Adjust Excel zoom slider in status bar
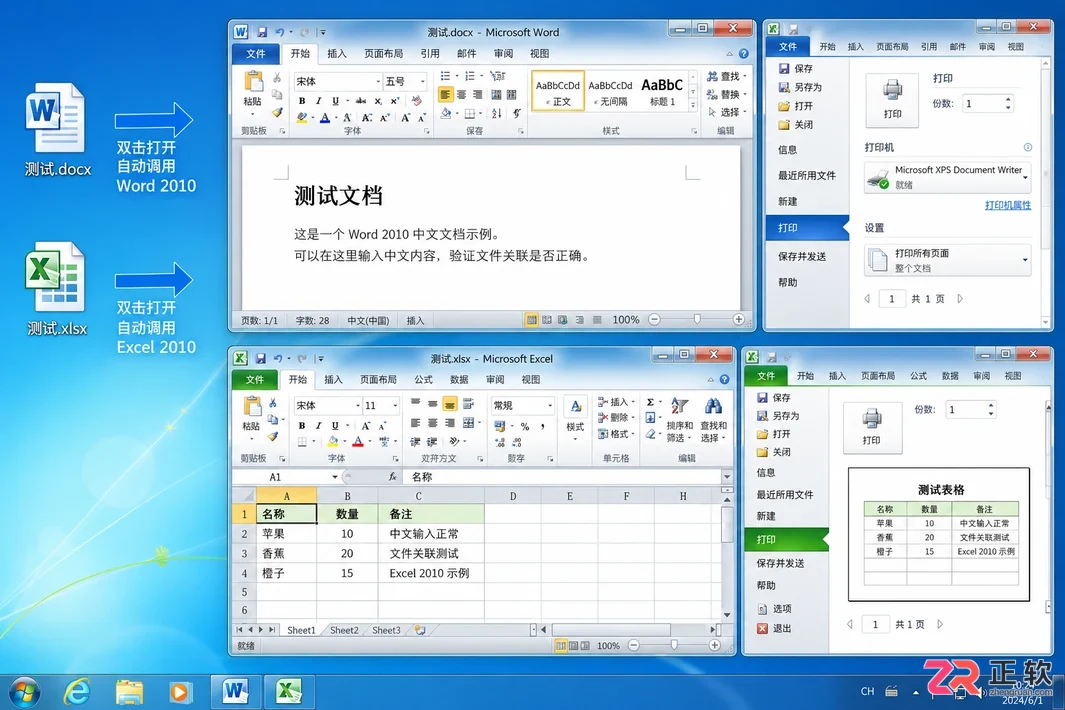This screenshot has height=710, width=1065. [674, 645]
